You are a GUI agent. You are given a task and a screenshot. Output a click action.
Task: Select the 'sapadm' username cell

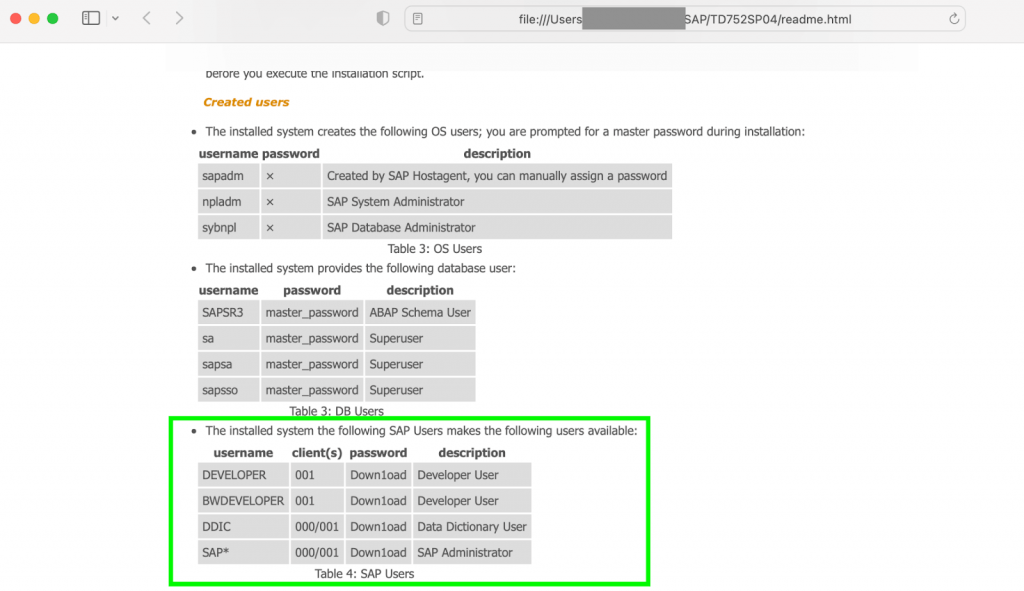[x=229, y=176]
